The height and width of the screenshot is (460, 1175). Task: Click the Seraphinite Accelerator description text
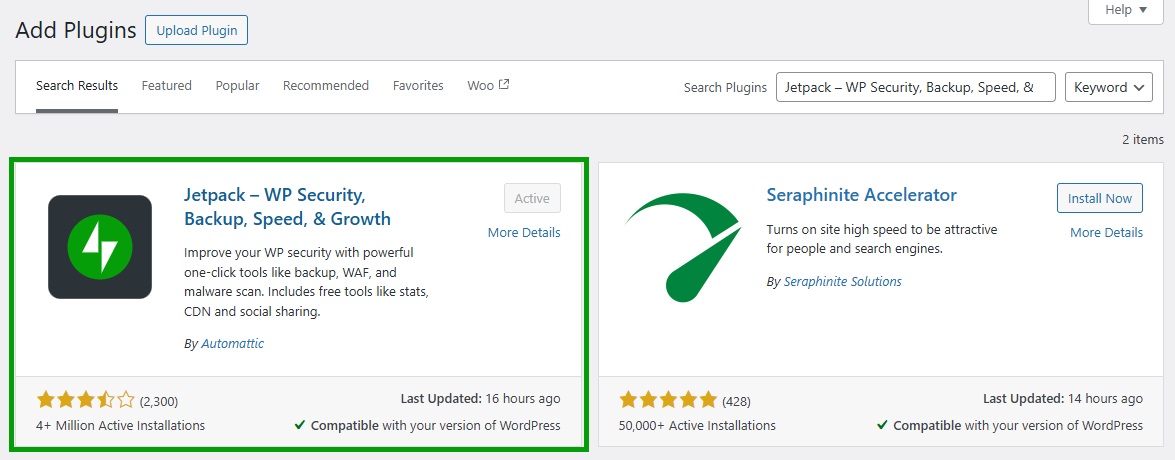click(x=882, y=238)
